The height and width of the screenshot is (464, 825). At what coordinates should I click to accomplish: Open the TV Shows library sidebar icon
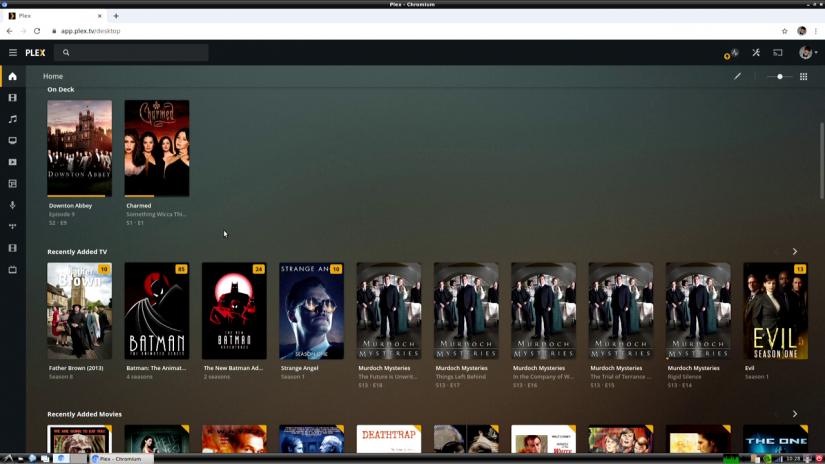point(13,140)
